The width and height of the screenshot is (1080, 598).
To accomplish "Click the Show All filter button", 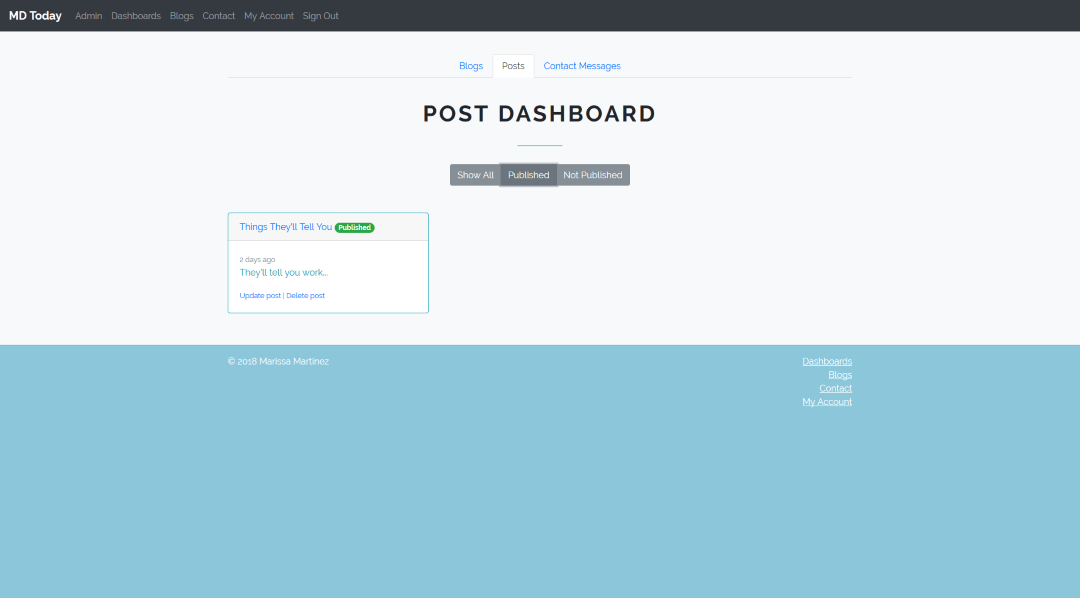I will 475,175.
